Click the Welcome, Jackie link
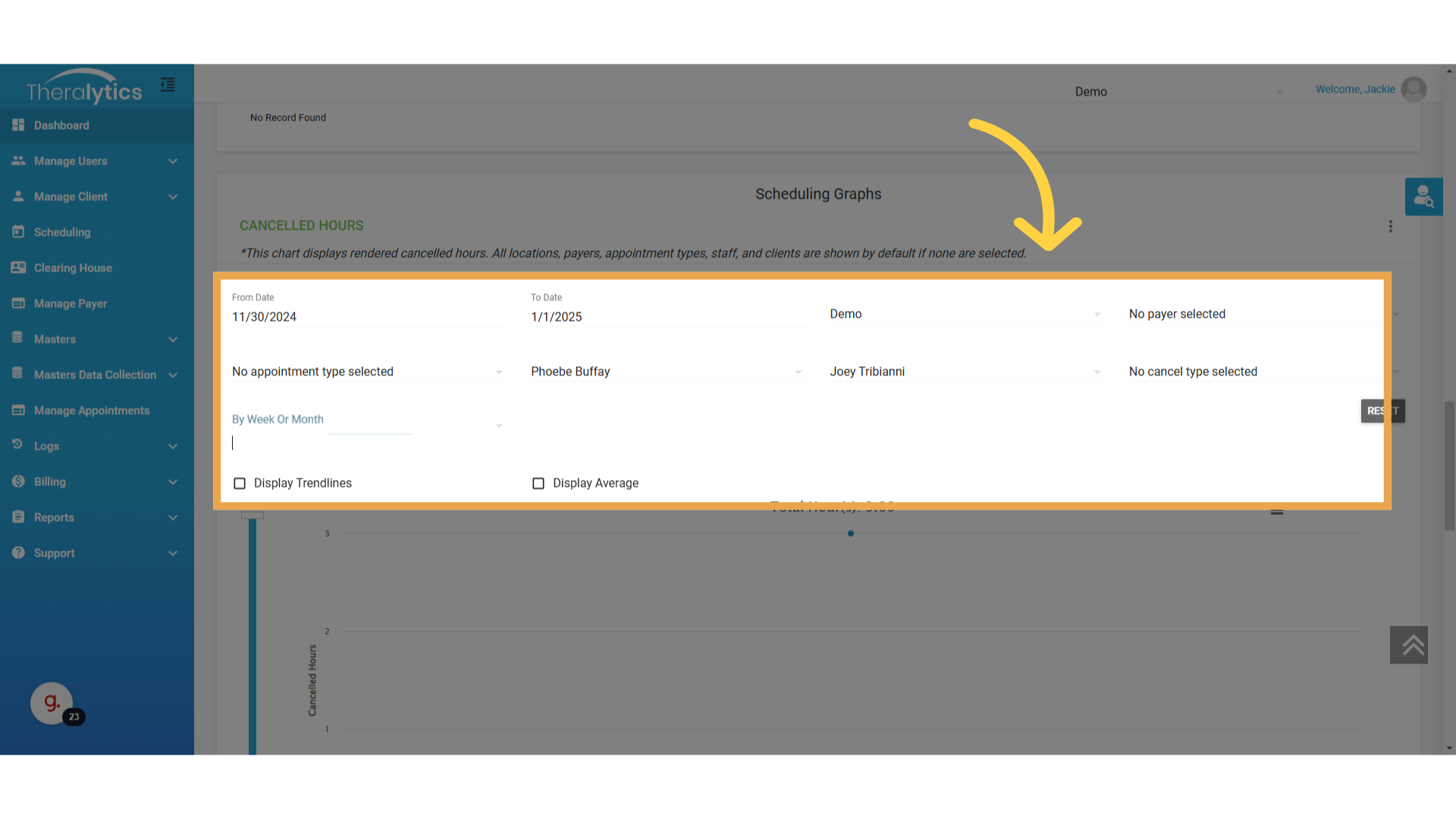Image resolution: width=1456 pixels, height=819 pixels. 1354,89
